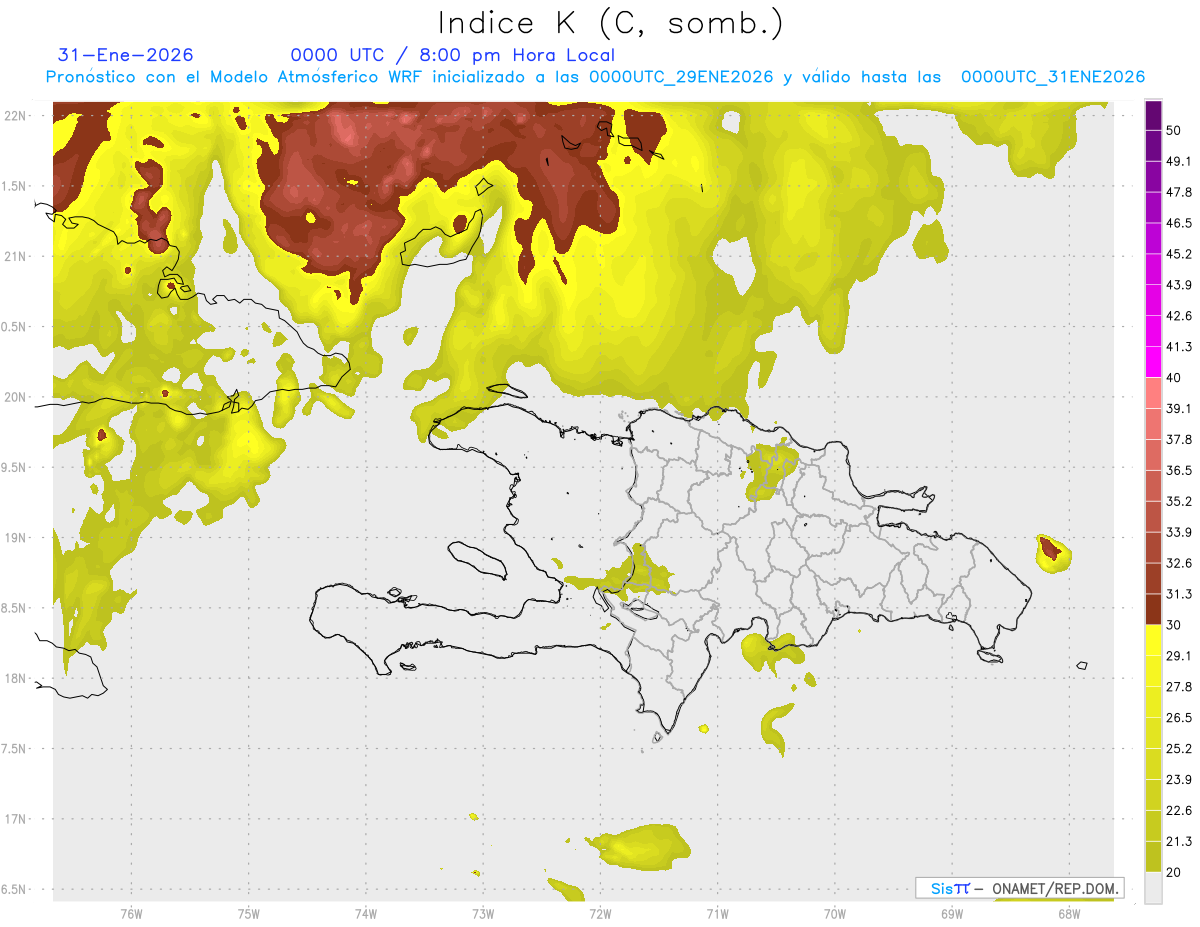Click the legend value '40'

pos(1174,378)
